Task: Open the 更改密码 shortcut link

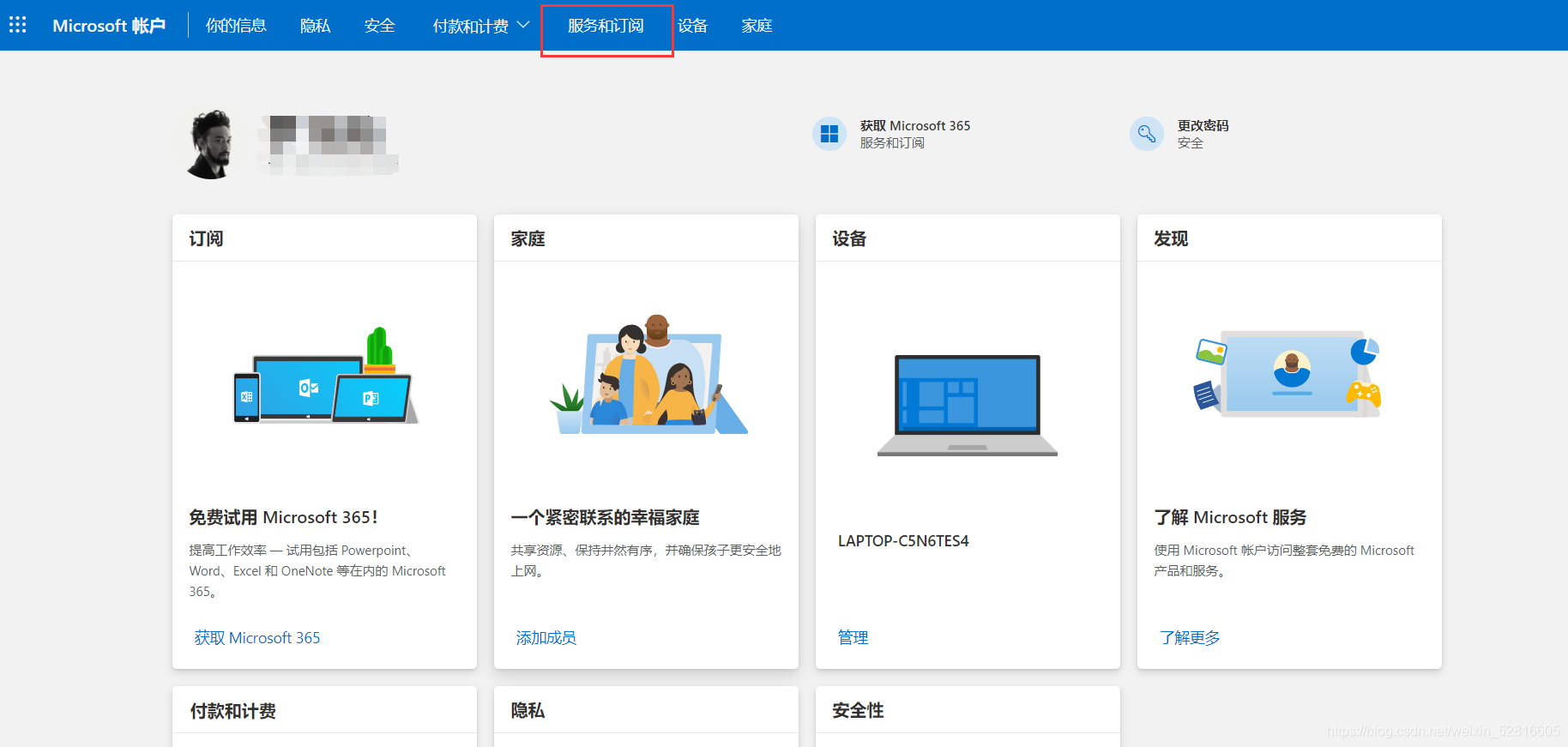Action: (x=1203, y=125)
